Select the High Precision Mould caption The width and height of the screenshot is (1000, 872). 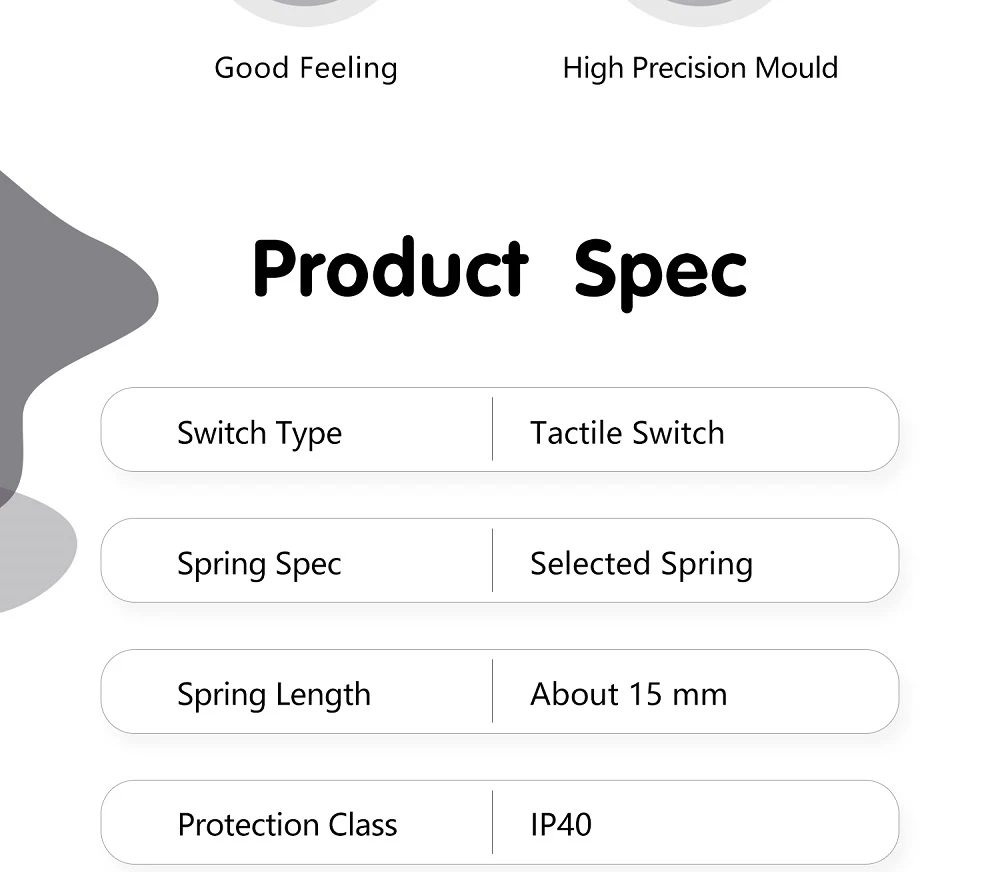700,68
